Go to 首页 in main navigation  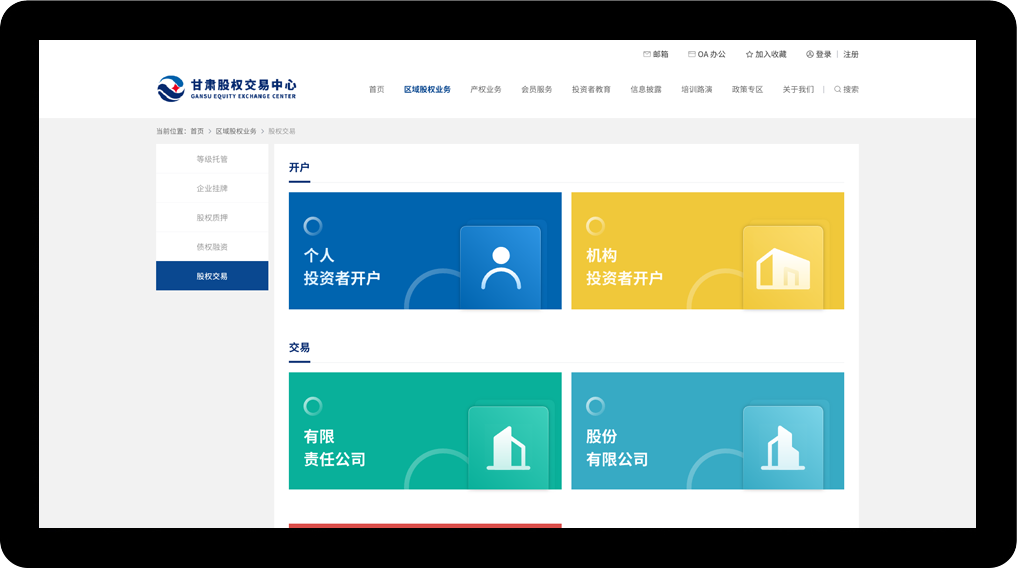click(376, 89)
